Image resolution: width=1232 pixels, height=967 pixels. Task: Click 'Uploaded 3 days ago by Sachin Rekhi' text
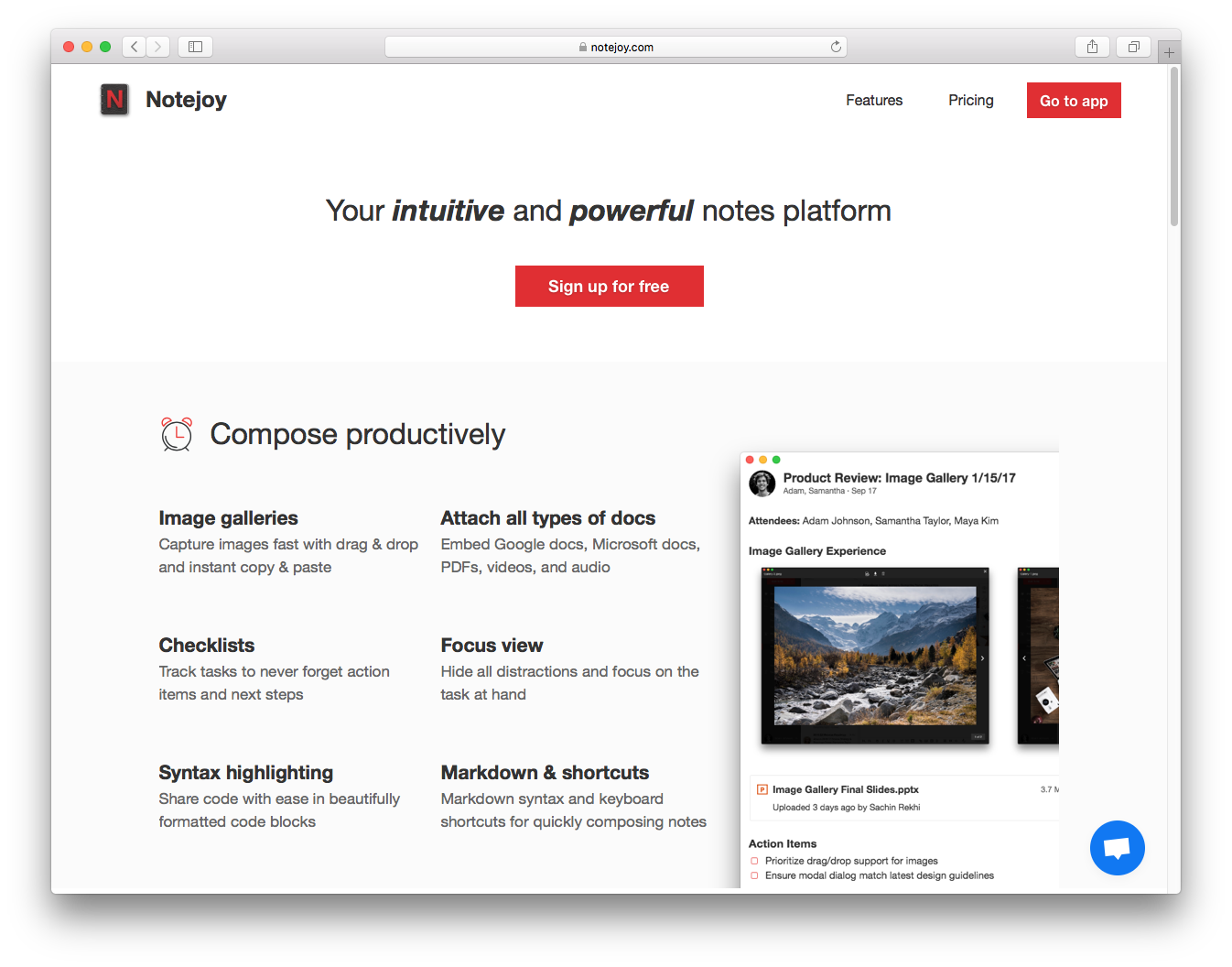point(846,808)
